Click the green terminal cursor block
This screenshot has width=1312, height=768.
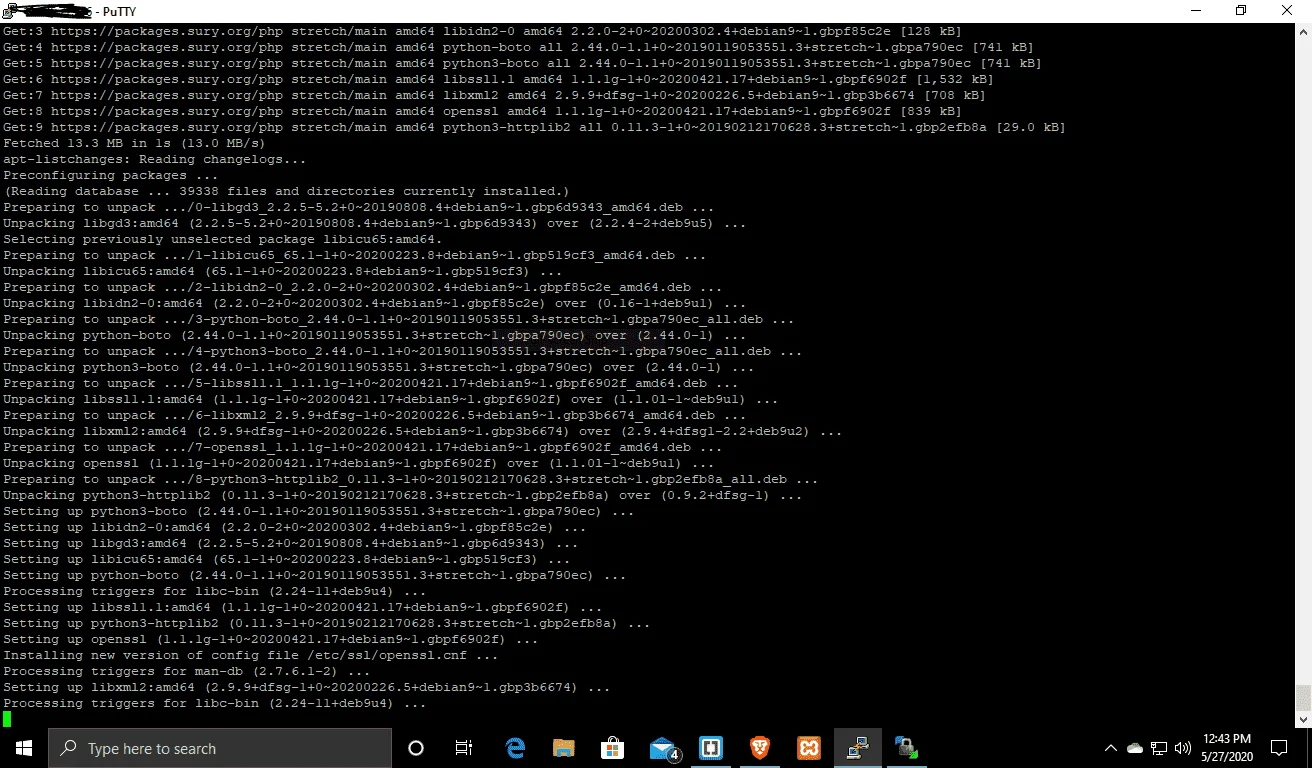(7, 719)
